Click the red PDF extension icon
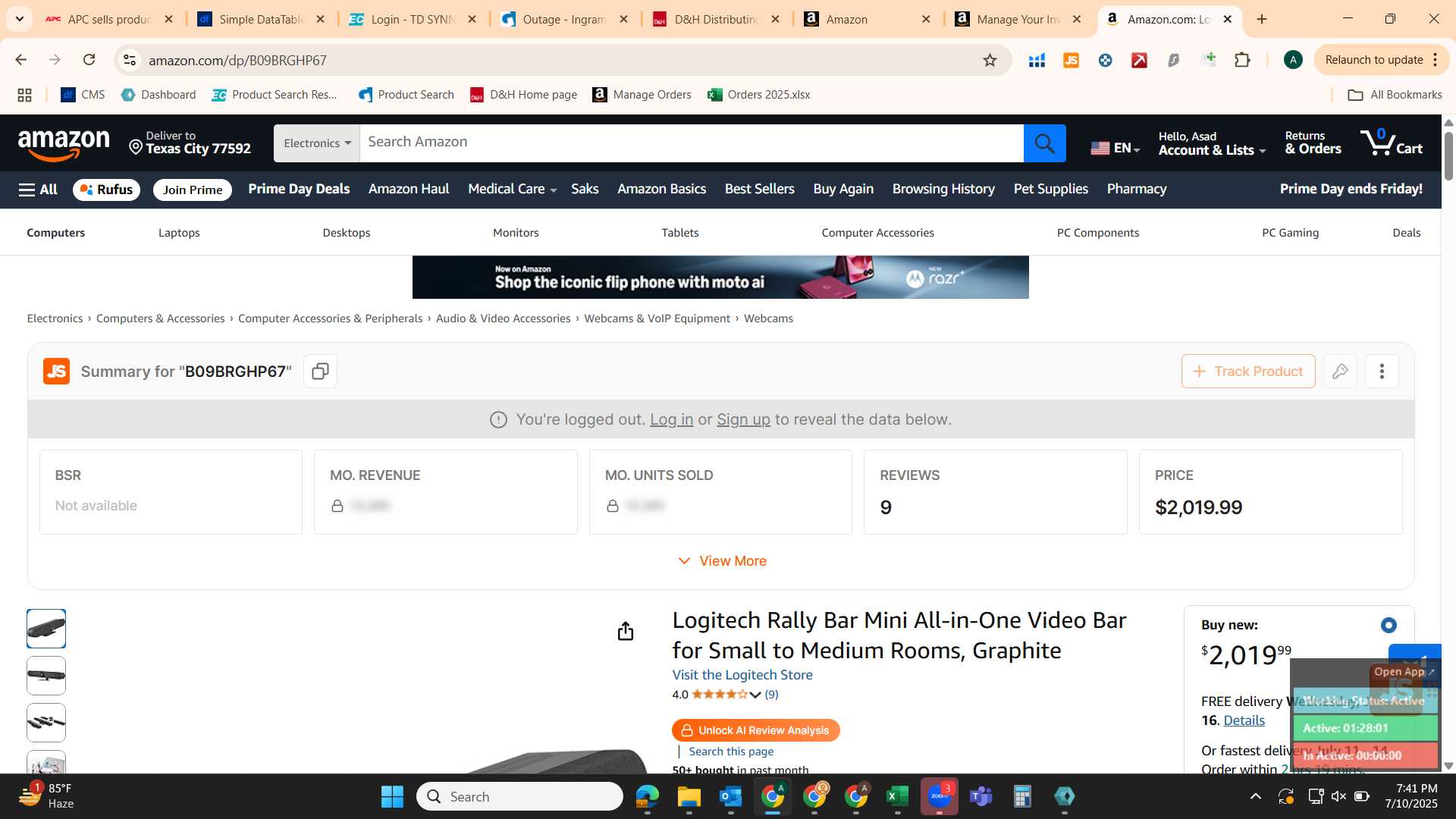 point(1139,60)
